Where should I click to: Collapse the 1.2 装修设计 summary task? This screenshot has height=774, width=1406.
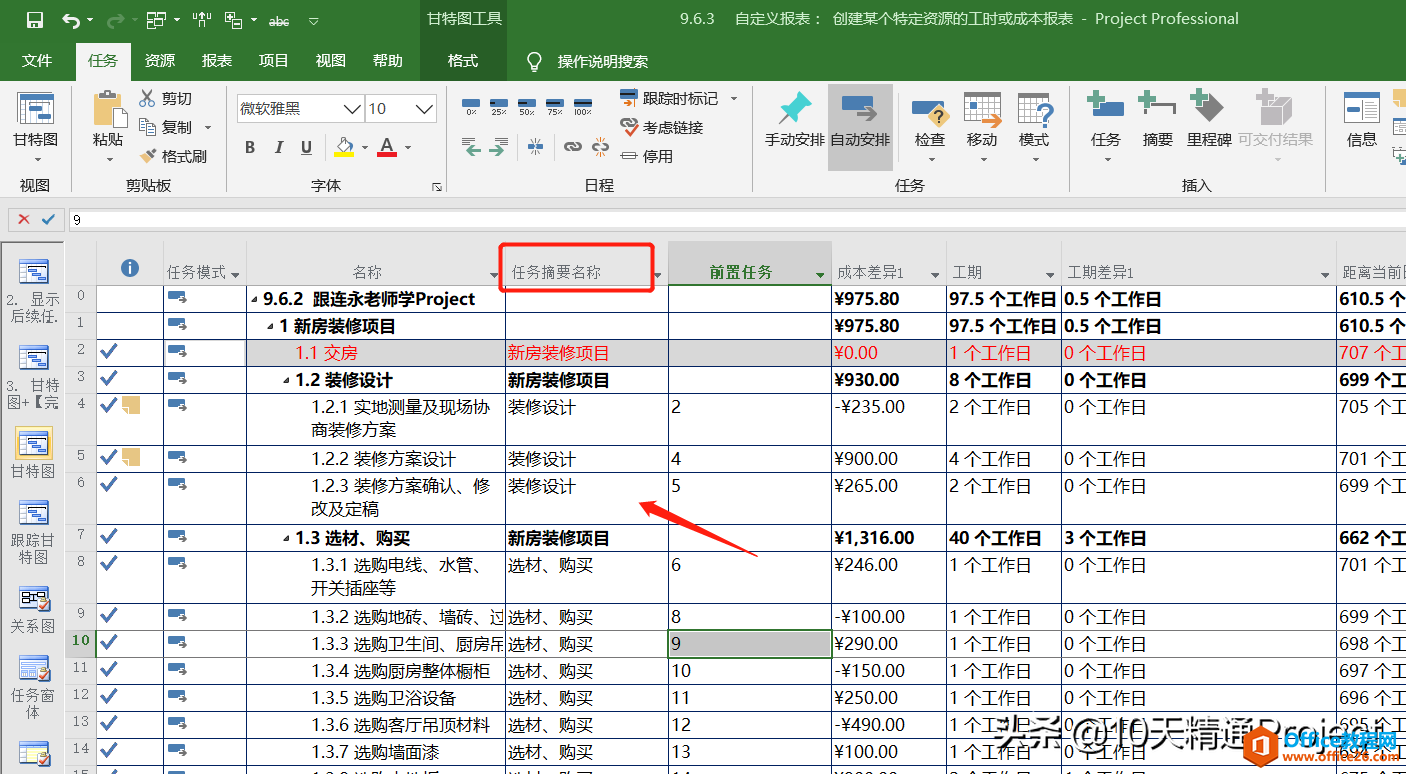[287, 380]
